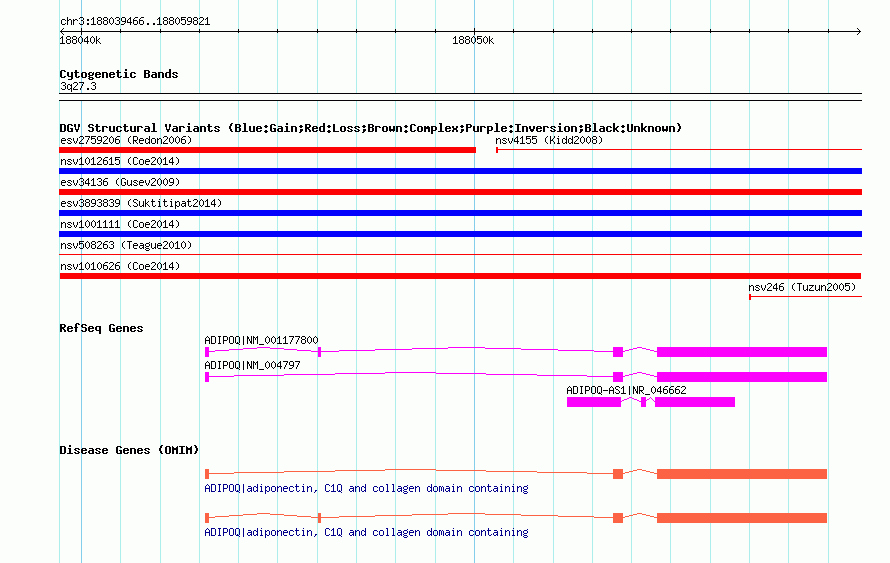Click the right arrow end of ruler
This screenshot has width=890, height=563.
(x=858, y=31)
